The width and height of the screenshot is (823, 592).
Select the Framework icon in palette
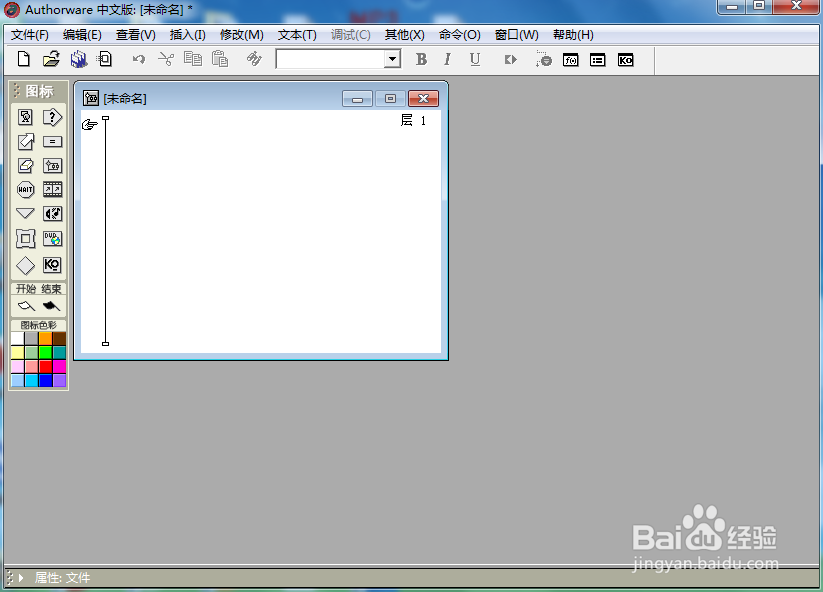coord(25,239)
